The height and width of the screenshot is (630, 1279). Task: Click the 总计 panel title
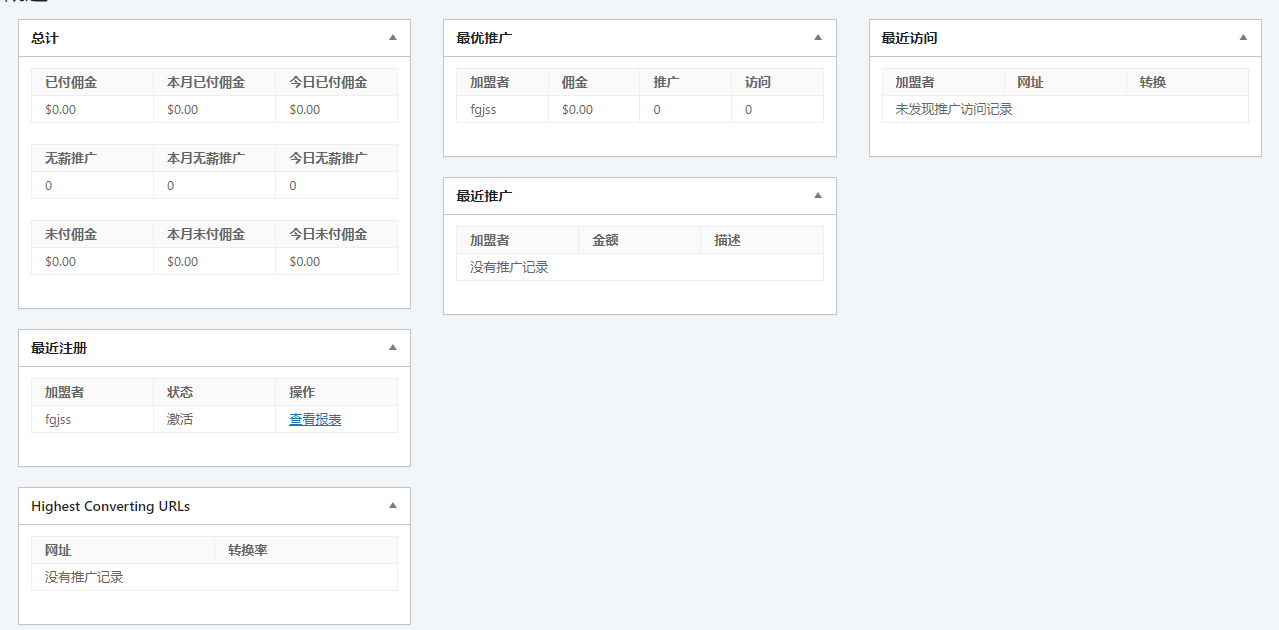coord(45,38)
